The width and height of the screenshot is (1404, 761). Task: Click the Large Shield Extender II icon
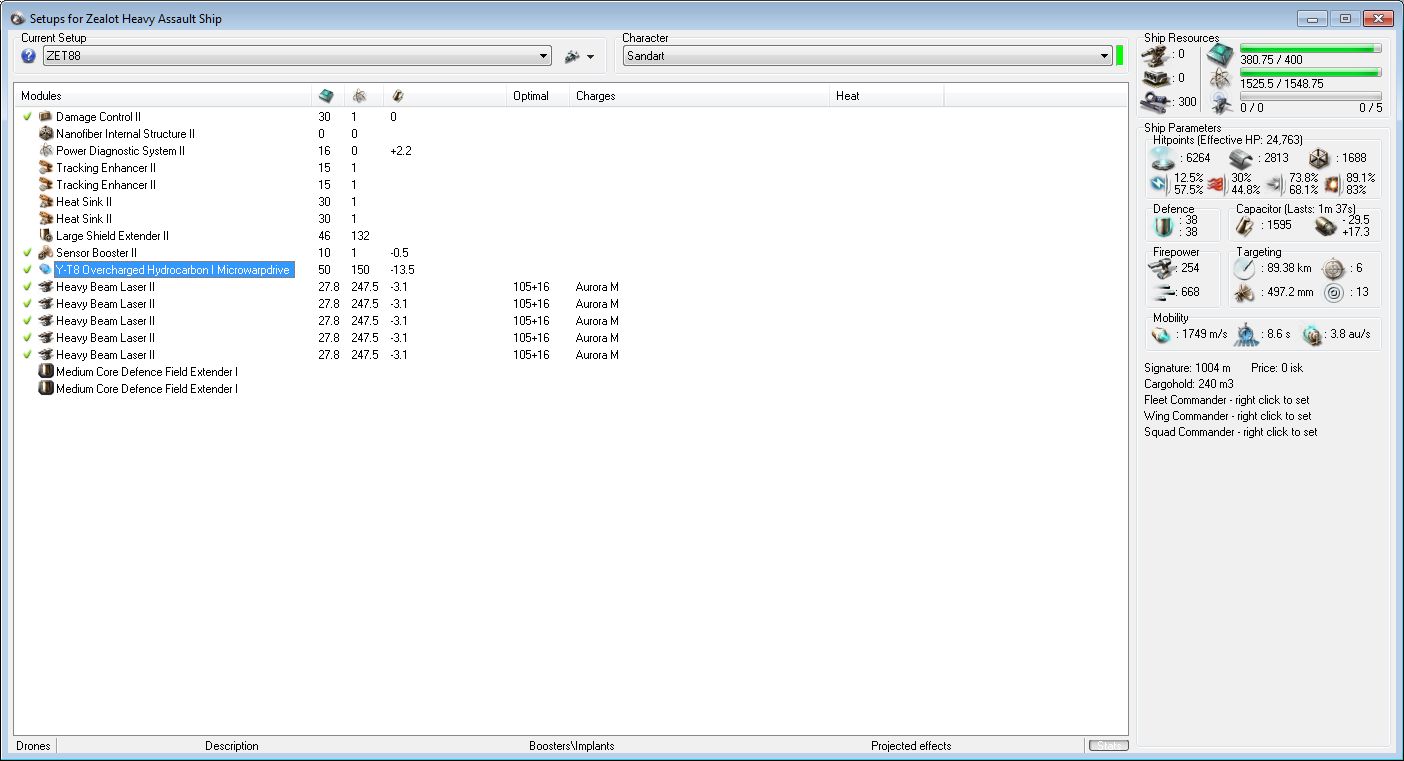pyautogui.click(x=45, y=236)
